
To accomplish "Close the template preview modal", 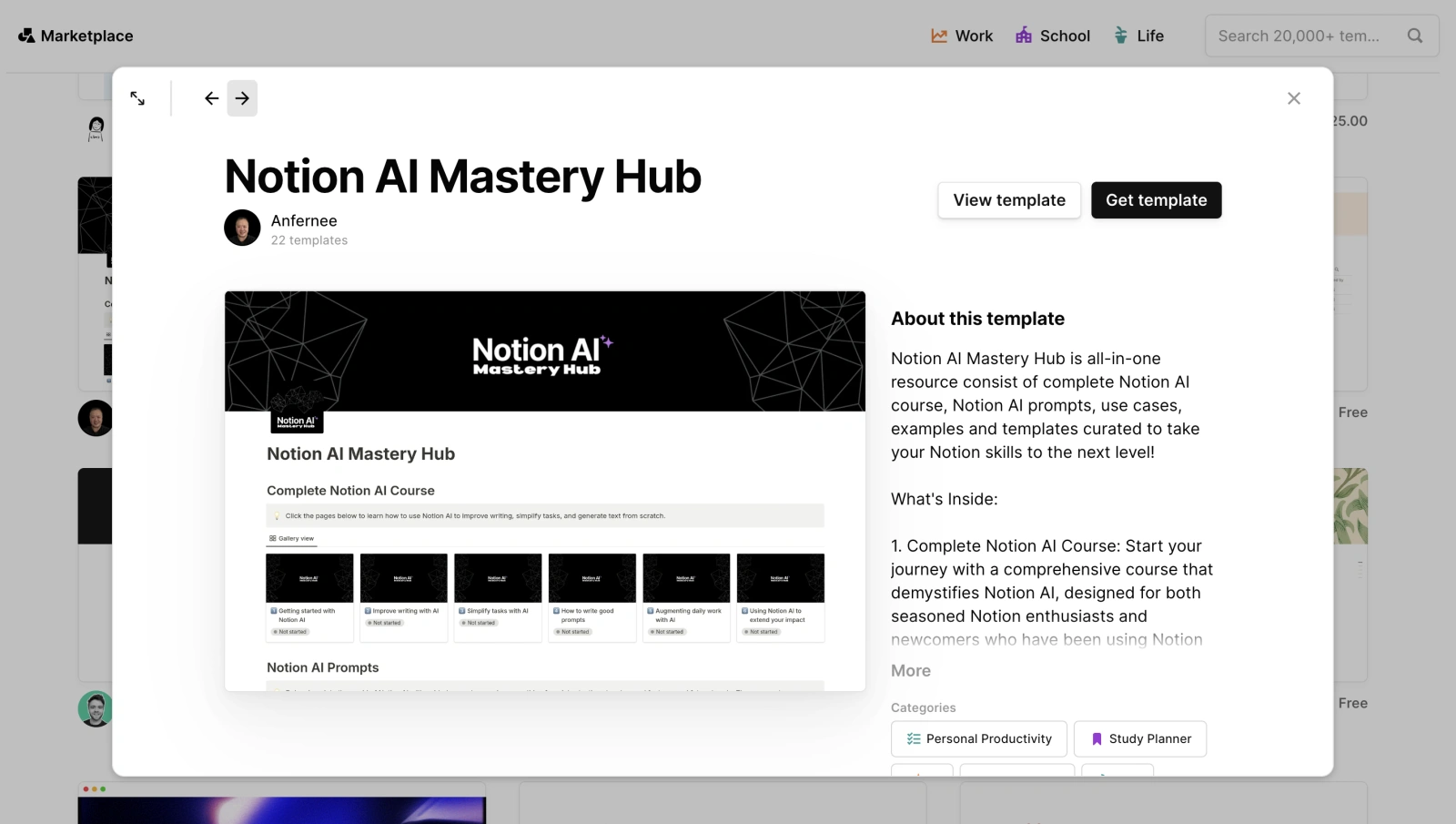I will pyautogui.click(x=1293, y=98).
